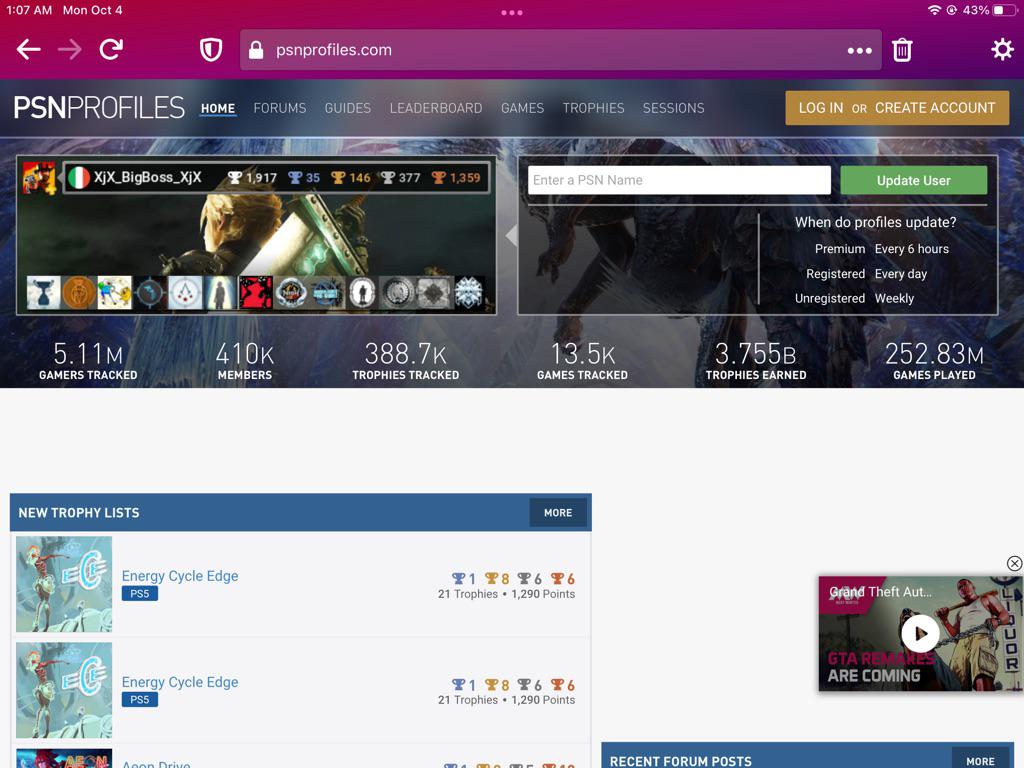Open the toolbar ellipsis overflow menu
This screenshot has height=768, width=1024.
click(858, 49)
